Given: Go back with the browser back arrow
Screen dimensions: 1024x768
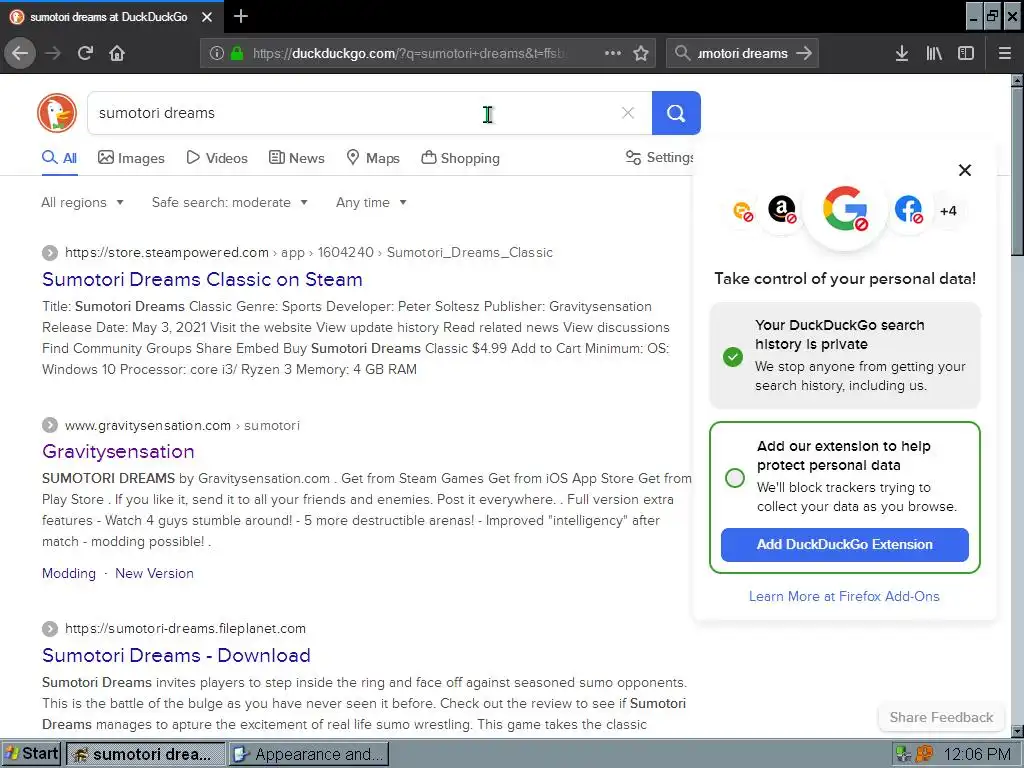Looking at the screenshot, I should click(20, 53).
